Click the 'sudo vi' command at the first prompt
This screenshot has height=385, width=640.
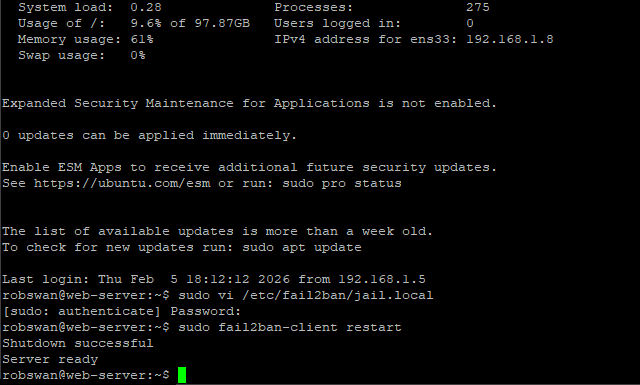[206, 295]
